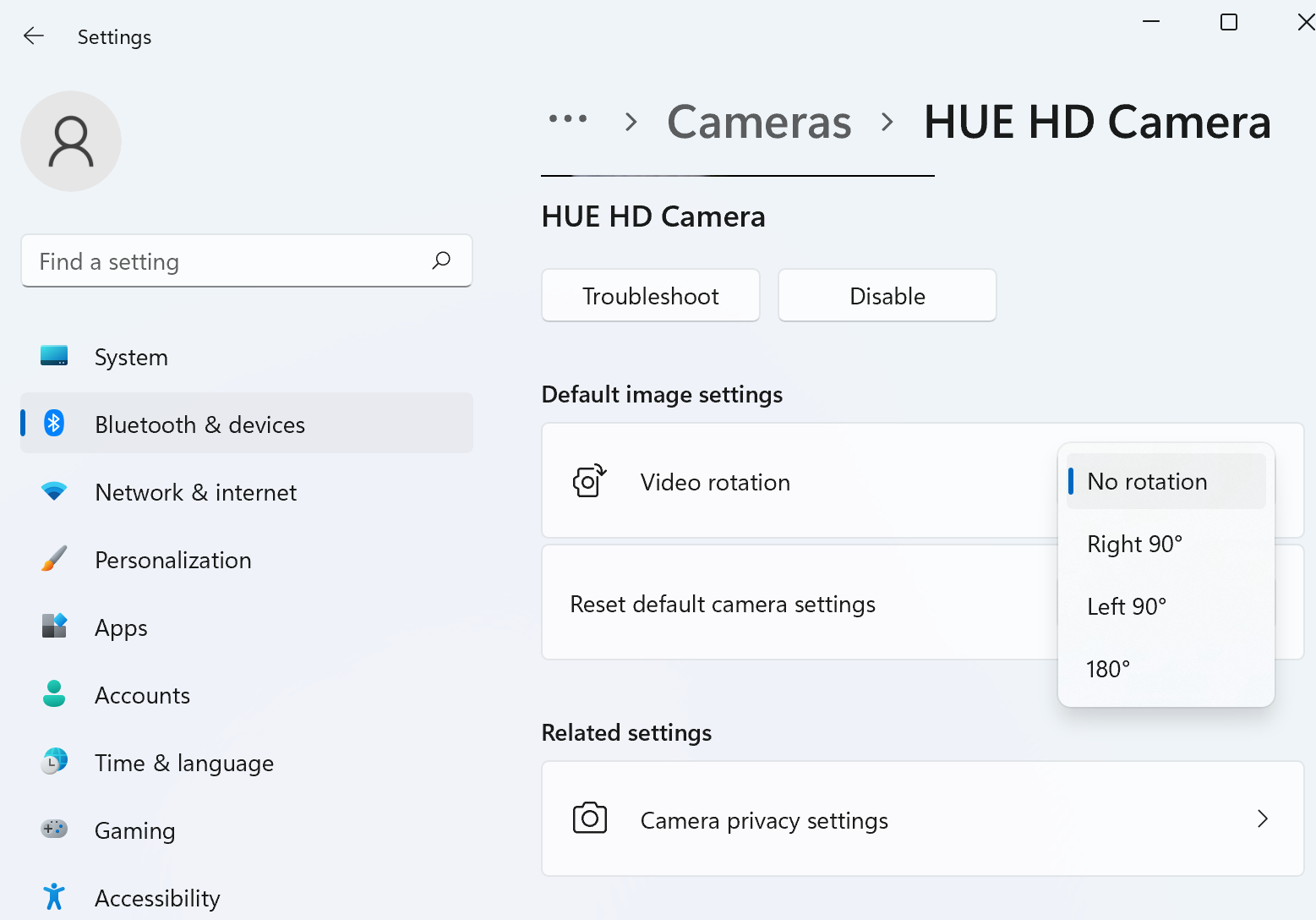The height and width of the screenshot is (920, 1316).
Task: Click the Default image settings heading
Action: pyautogui.click(x=662, y=394)
